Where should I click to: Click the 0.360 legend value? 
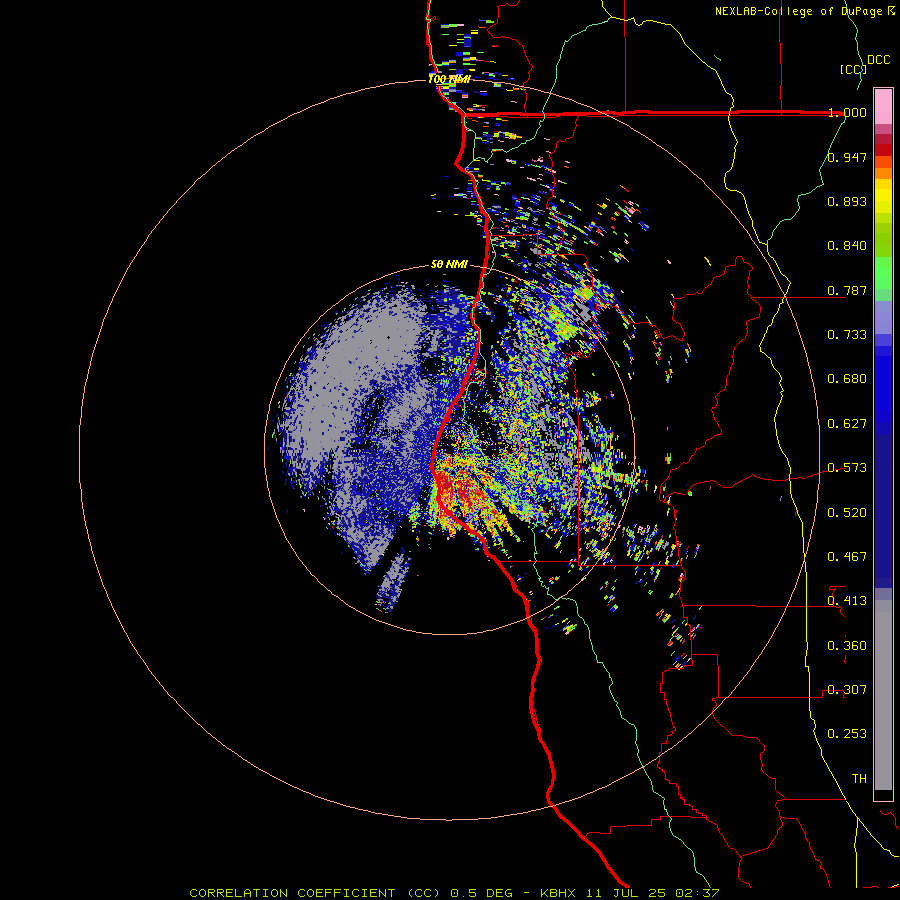click(847, 646)
